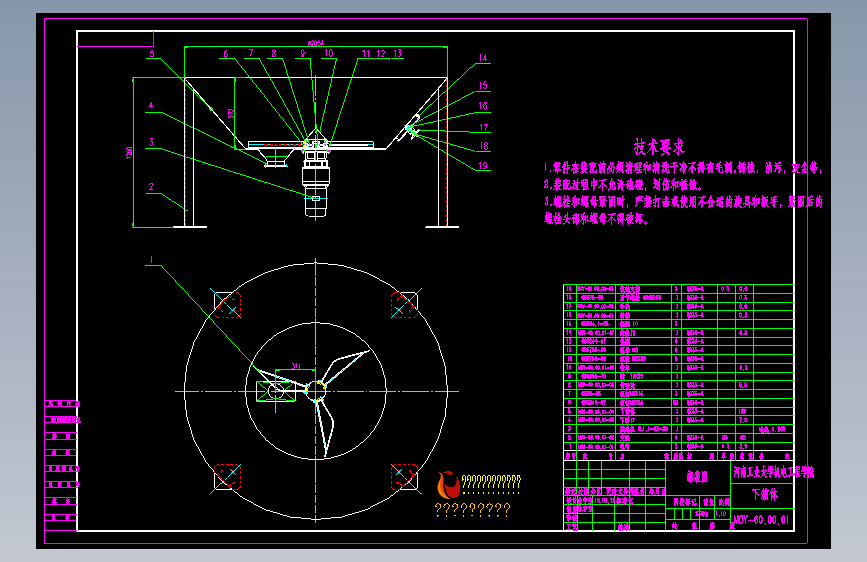
Task: Click part balloon number 19
Action: click(483, 165)
